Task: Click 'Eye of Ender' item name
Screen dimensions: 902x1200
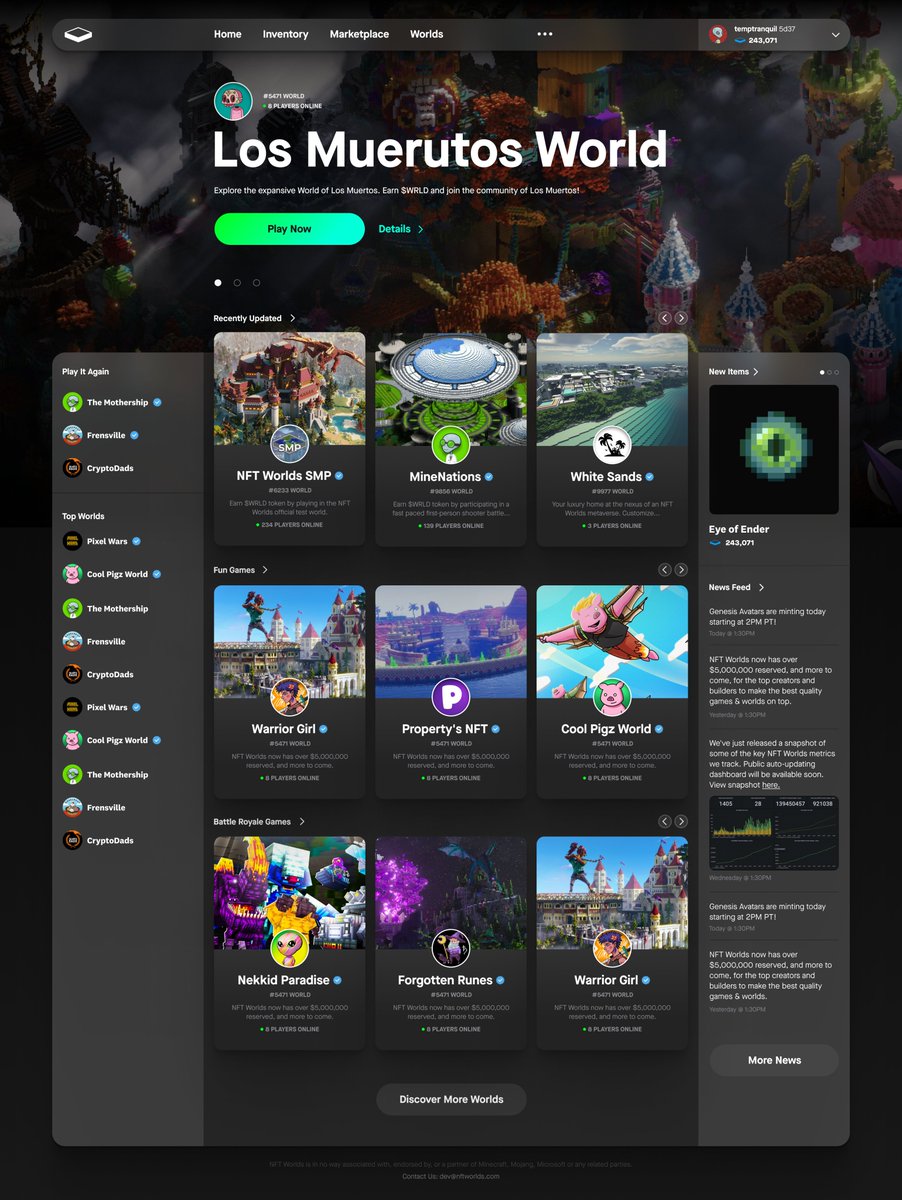Action: (x=739, y=529)
